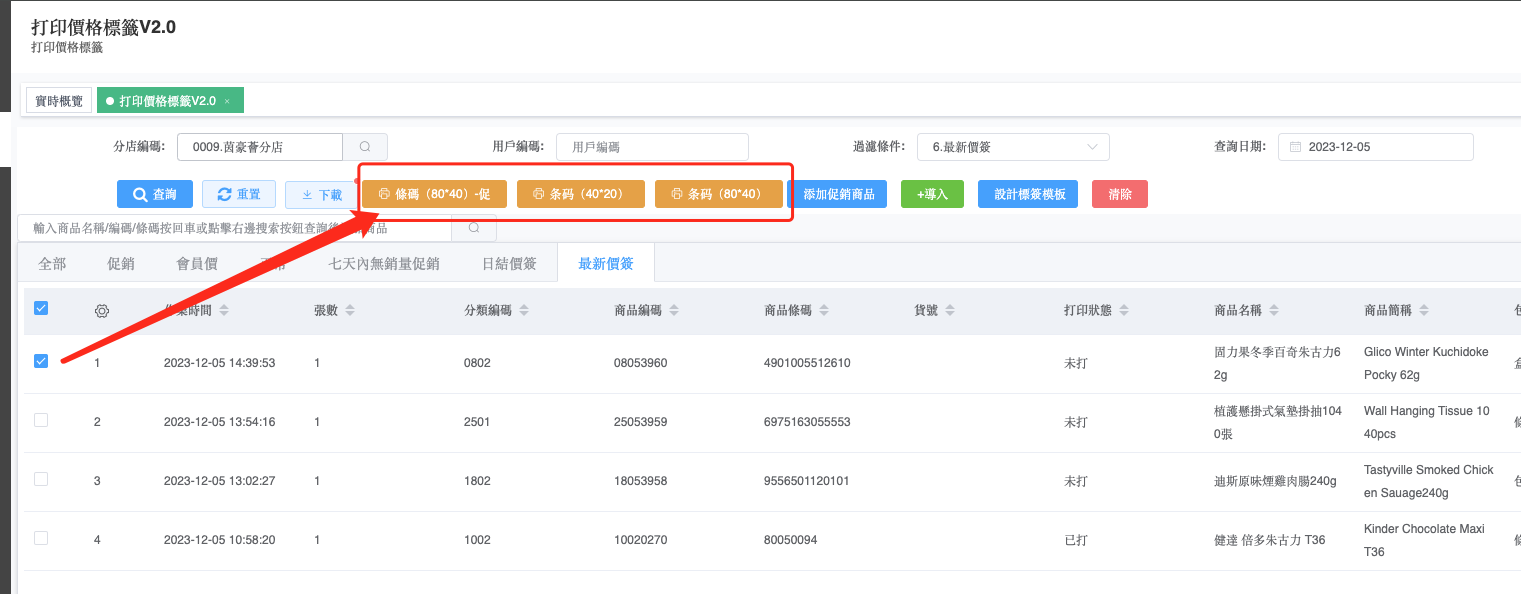Sort by 商品編碼 column arrows
The image size is (1521, 594).
pos(674,311)
